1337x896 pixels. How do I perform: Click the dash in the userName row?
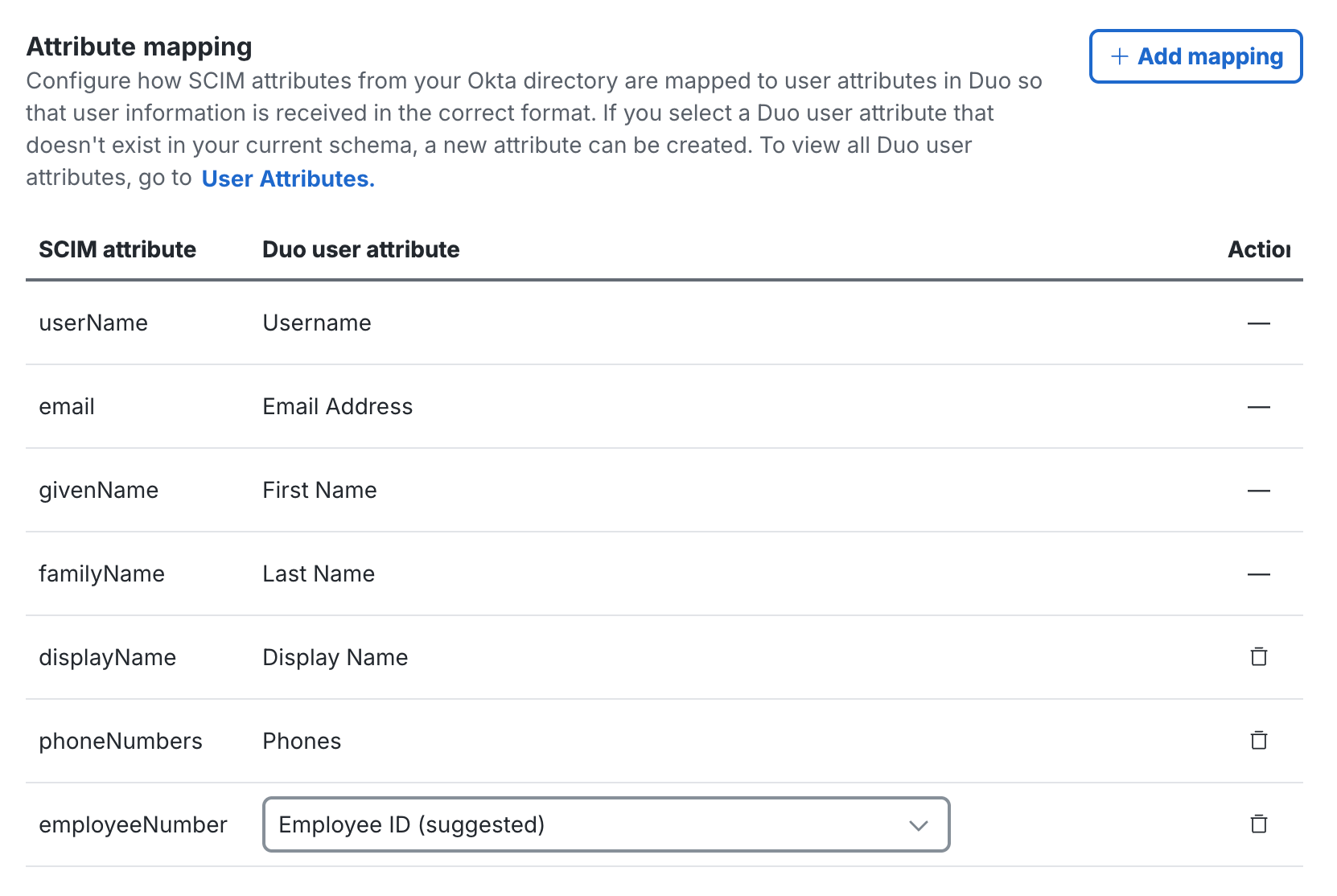1260,323
